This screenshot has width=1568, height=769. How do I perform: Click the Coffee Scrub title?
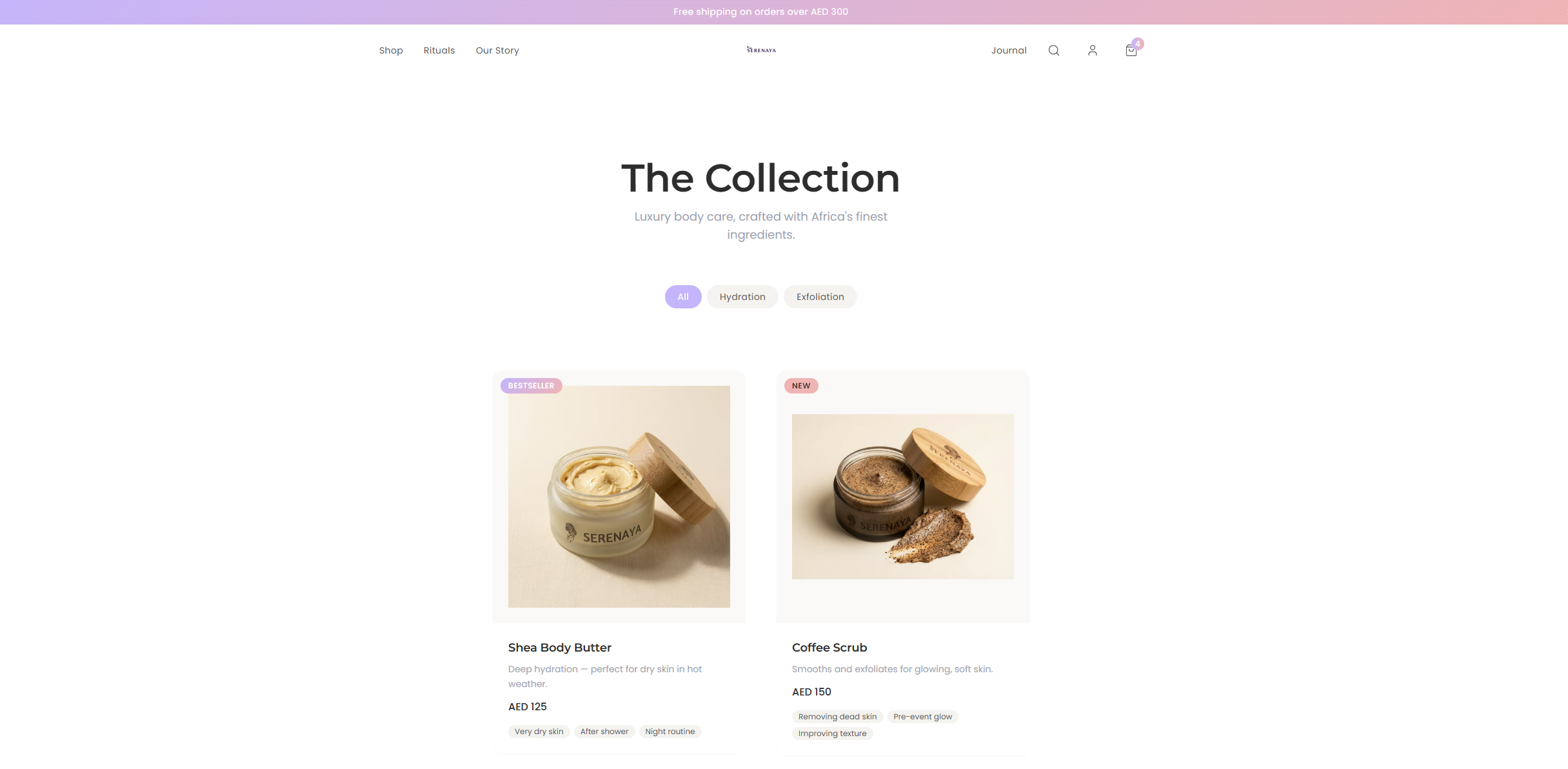829,647
